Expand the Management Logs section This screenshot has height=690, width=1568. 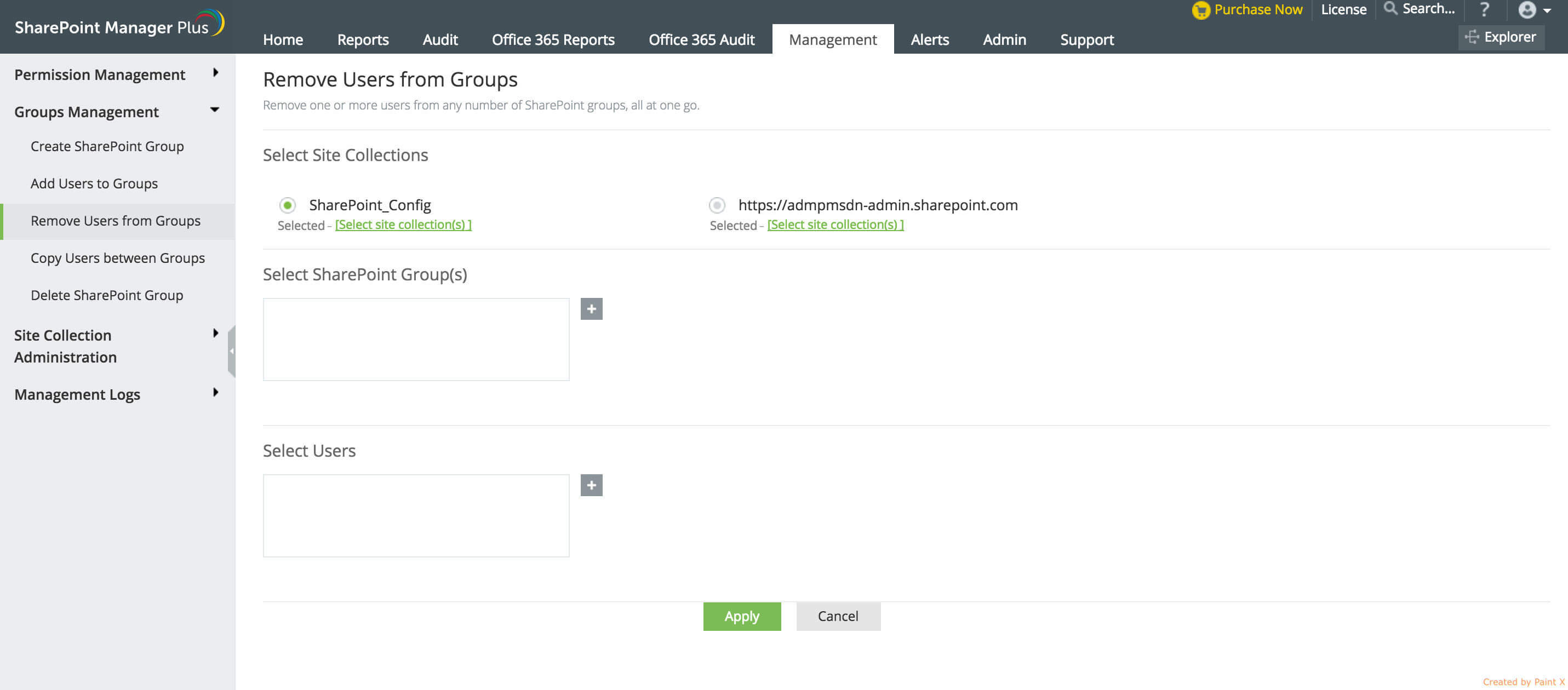[215, 393]
